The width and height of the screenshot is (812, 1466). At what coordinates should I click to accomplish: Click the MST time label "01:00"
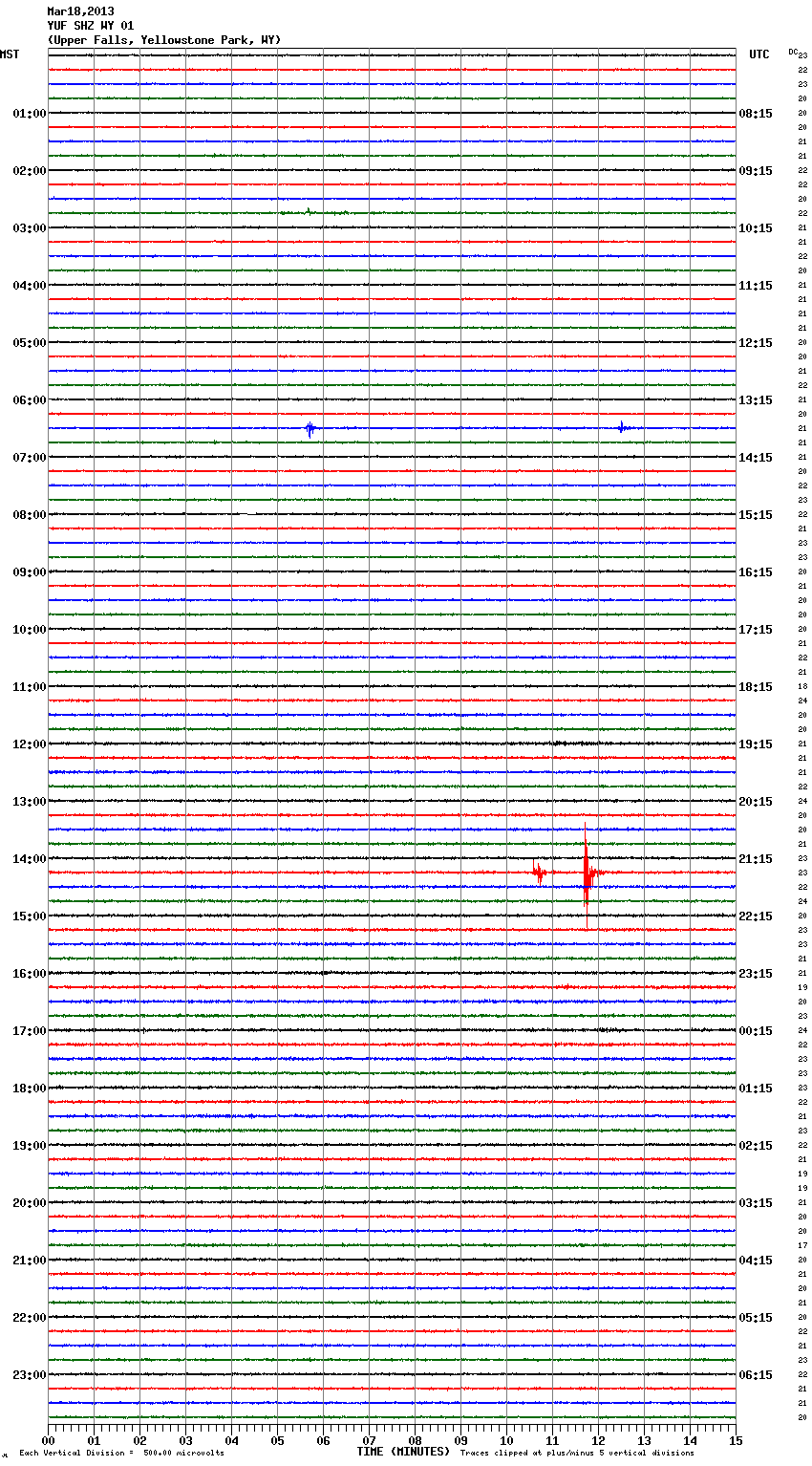coord(30,114)
